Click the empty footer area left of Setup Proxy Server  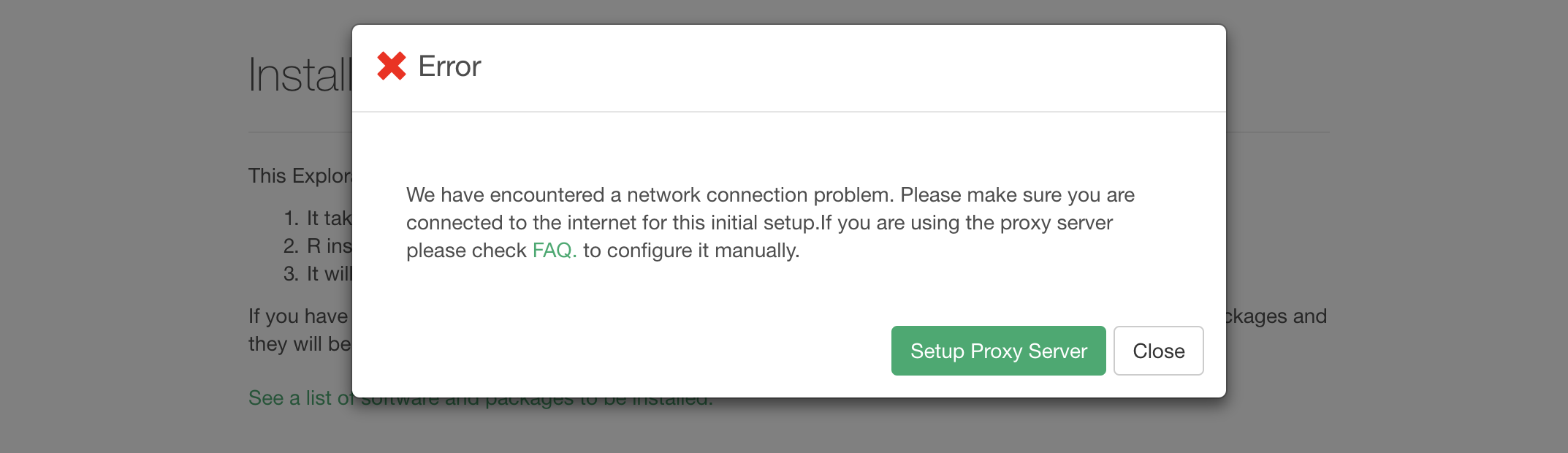point(621,351)
